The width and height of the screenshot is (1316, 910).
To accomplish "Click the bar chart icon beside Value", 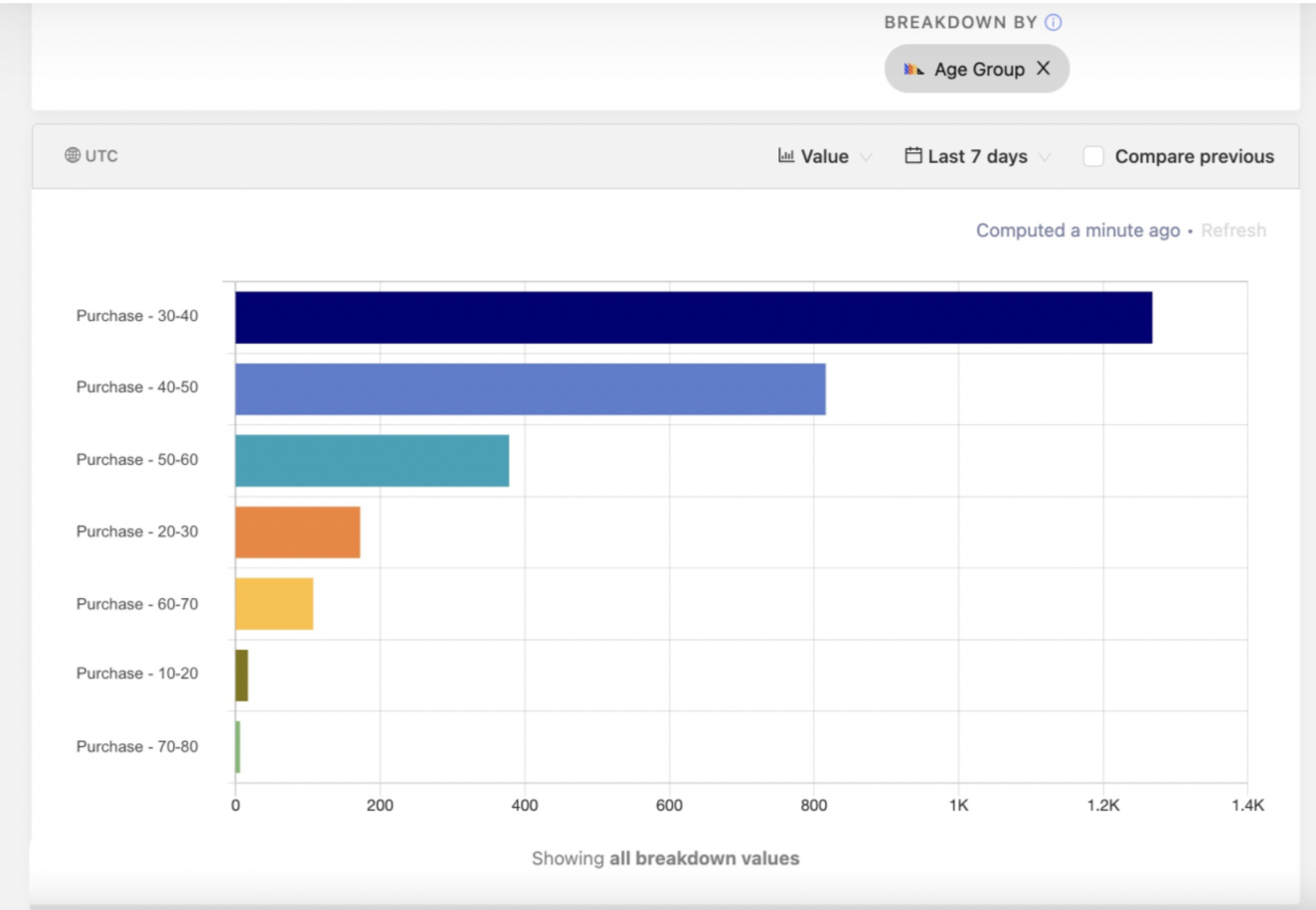I will (x=786, y=156).
